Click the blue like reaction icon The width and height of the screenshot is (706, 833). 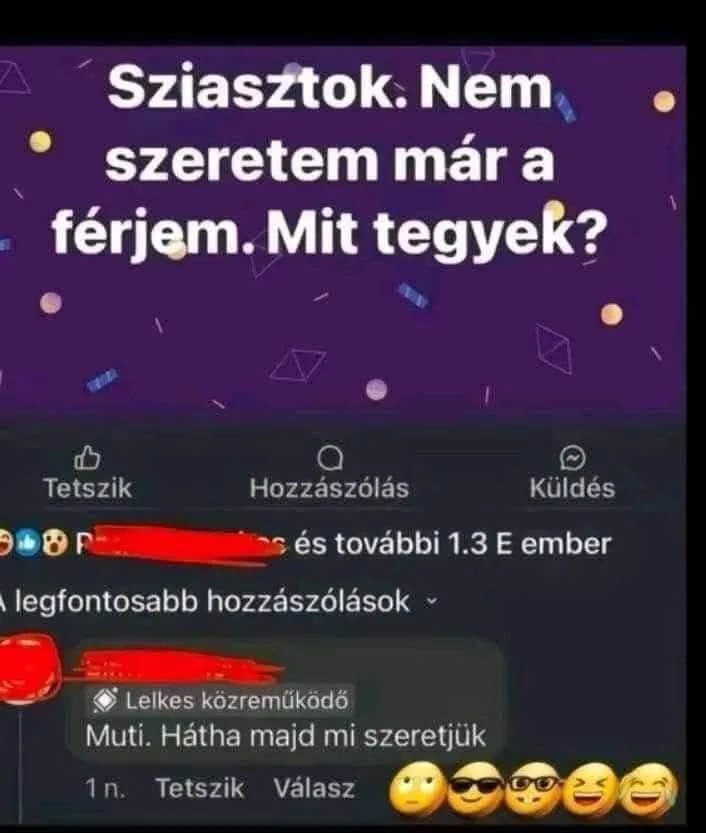point(30,543)
